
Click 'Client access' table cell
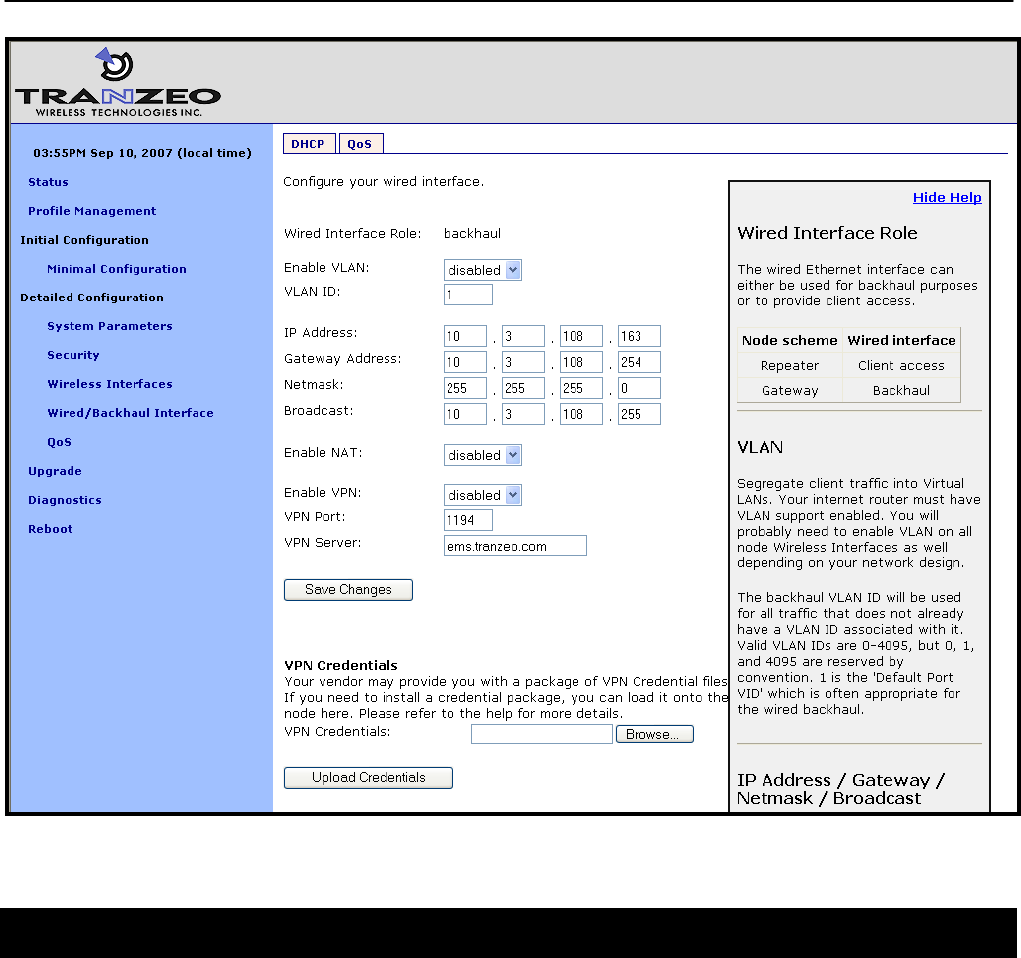tap(901, 365)
